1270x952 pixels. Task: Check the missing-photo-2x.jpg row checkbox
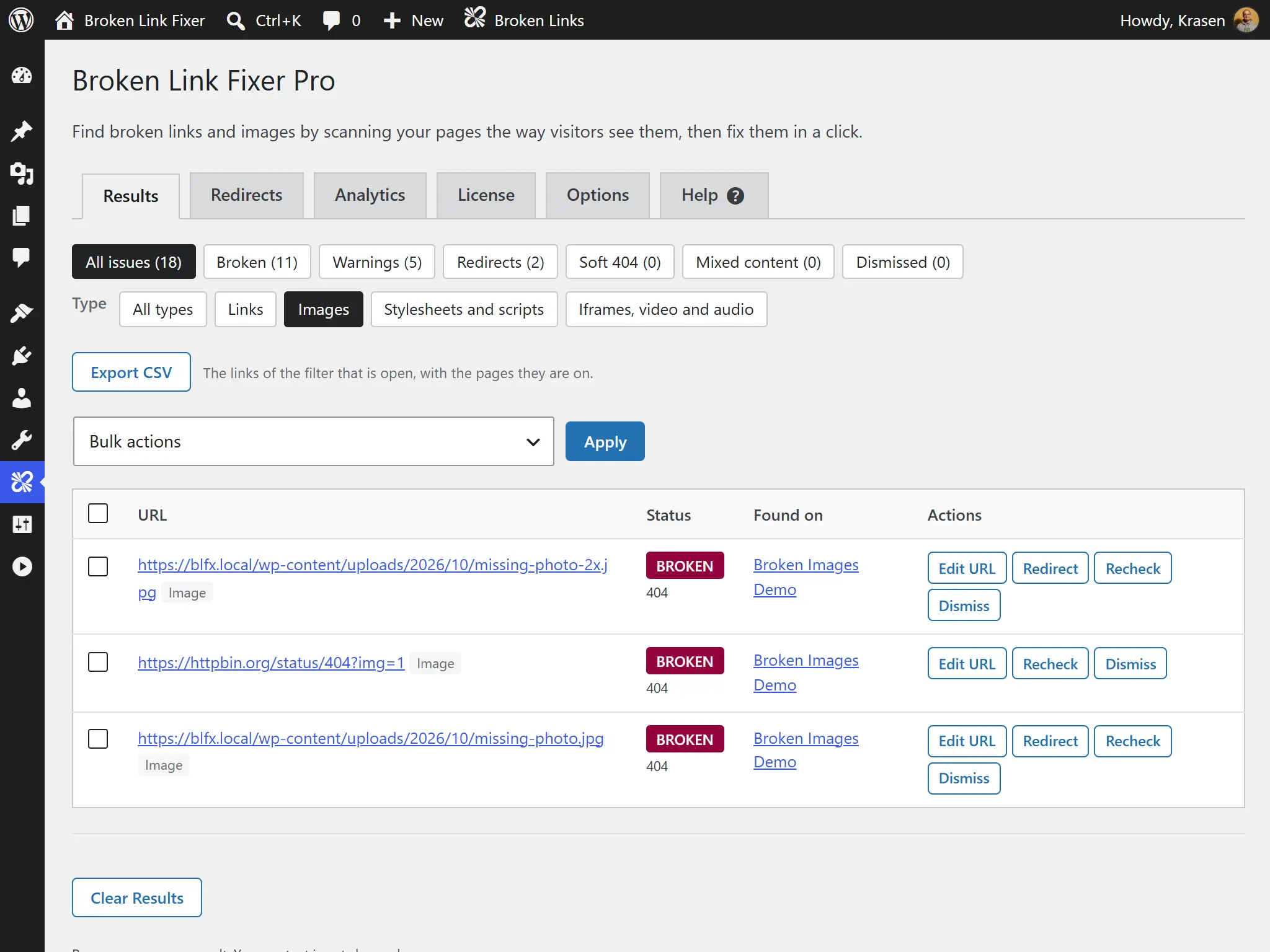[x=98, y=566]
